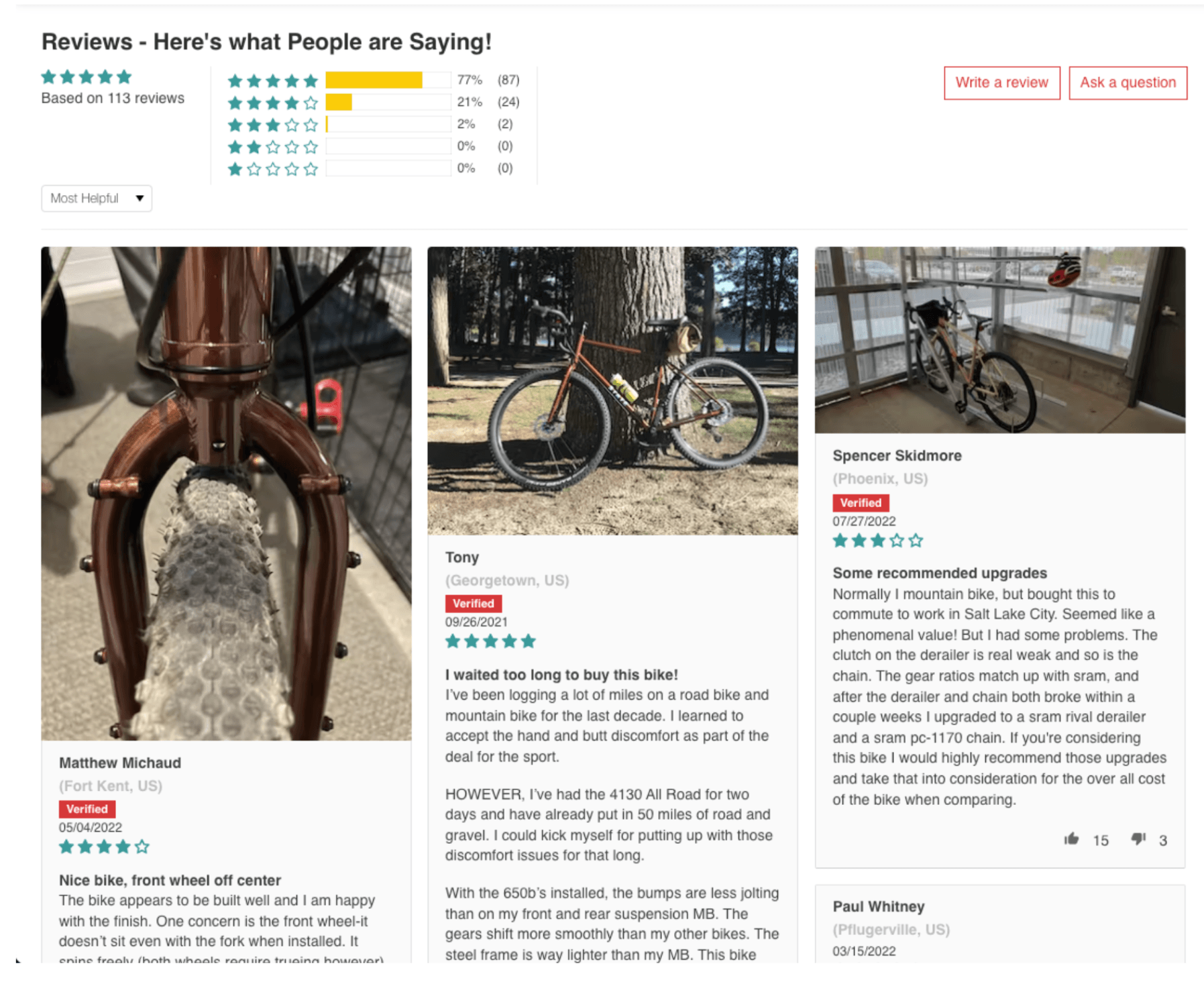This screenshot has width=1204, height=982.
Task: Open Tony's bike-against-tree photo
Action: tap(612, 390)
